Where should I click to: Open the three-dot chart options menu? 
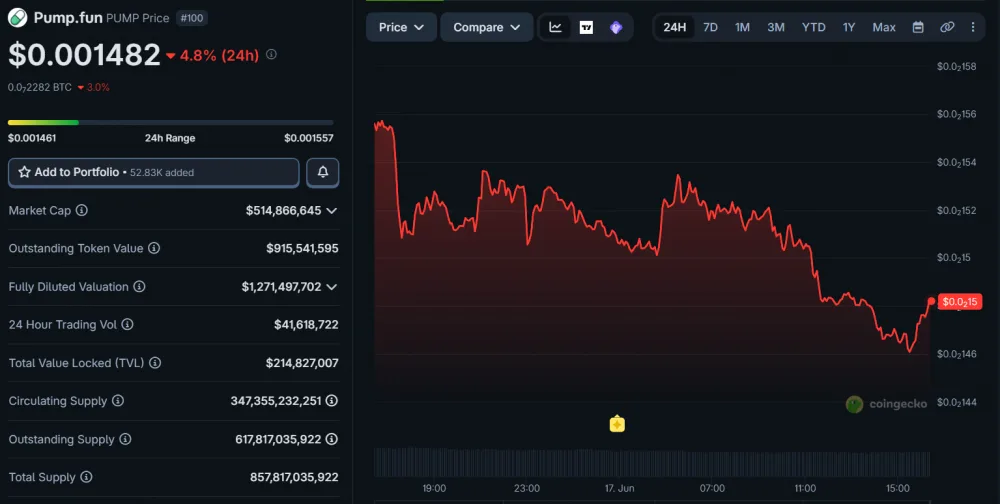point(973,27)
